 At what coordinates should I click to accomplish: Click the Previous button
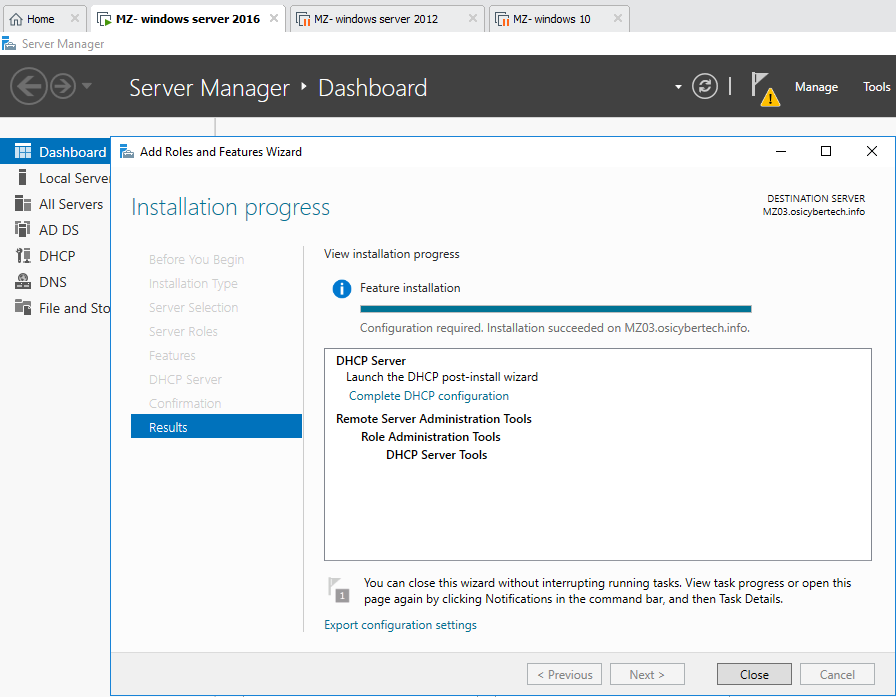point(565,674)
